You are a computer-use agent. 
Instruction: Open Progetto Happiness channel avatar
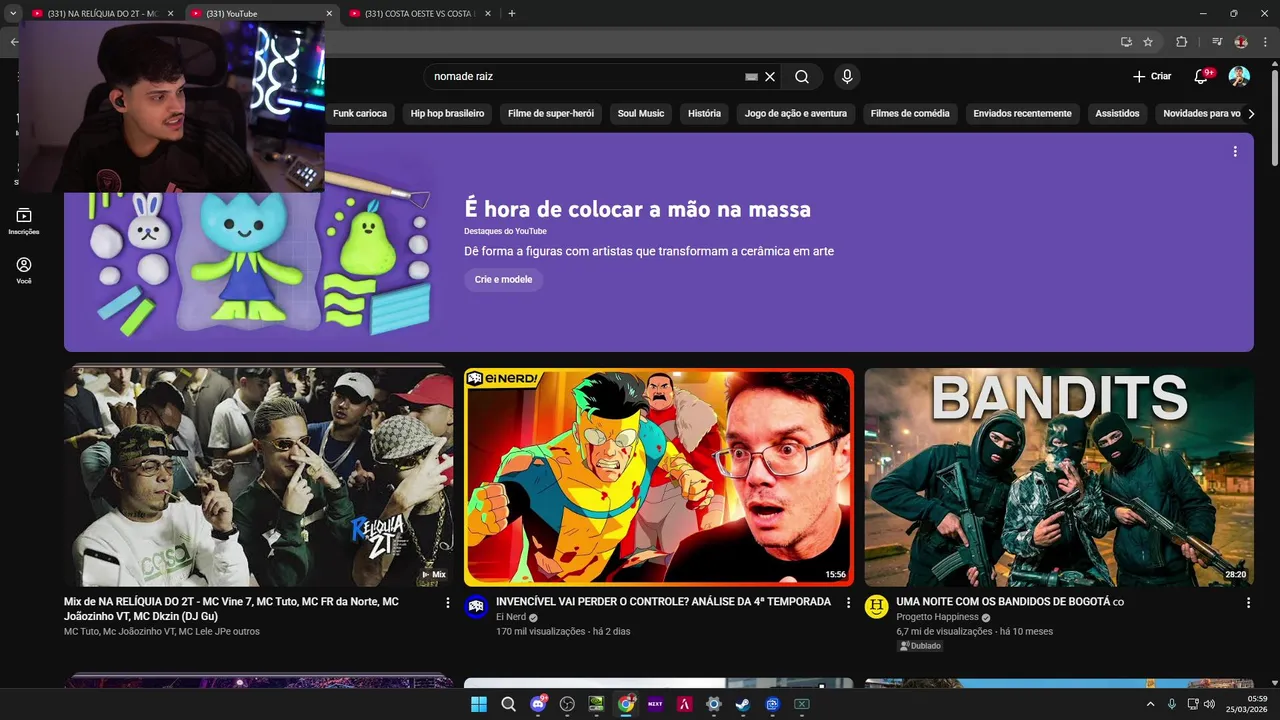click(877, 606)
